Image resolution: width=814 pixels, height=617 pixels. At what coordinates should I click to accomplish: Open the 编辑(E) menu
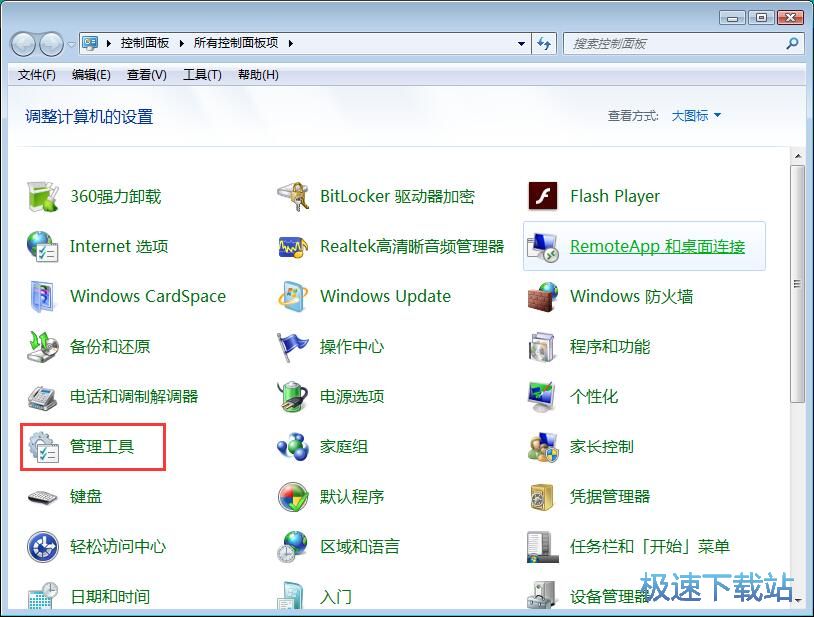pyautogui.click(x=91, y=75)
